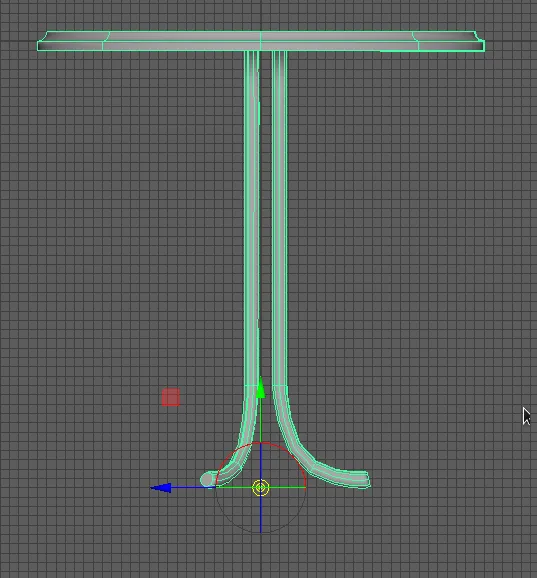Select the left curved table foot tip
537x578 pixels.
(207, 480)
